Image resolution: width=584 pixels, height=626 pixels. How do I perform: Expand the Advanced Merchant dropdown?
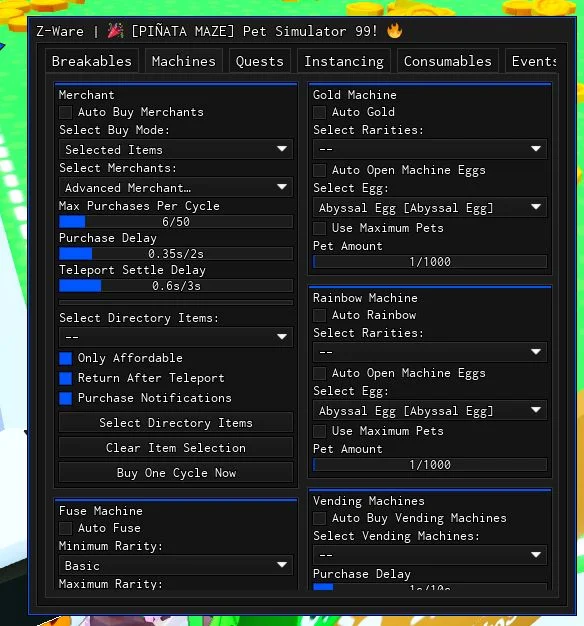pos(176,187)
